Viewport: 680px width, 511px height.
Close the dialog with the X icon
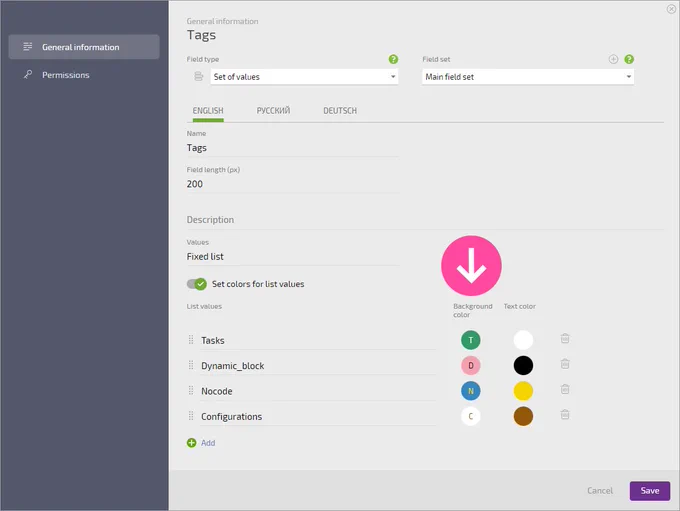pyautogui.click(x=671, y=9)
